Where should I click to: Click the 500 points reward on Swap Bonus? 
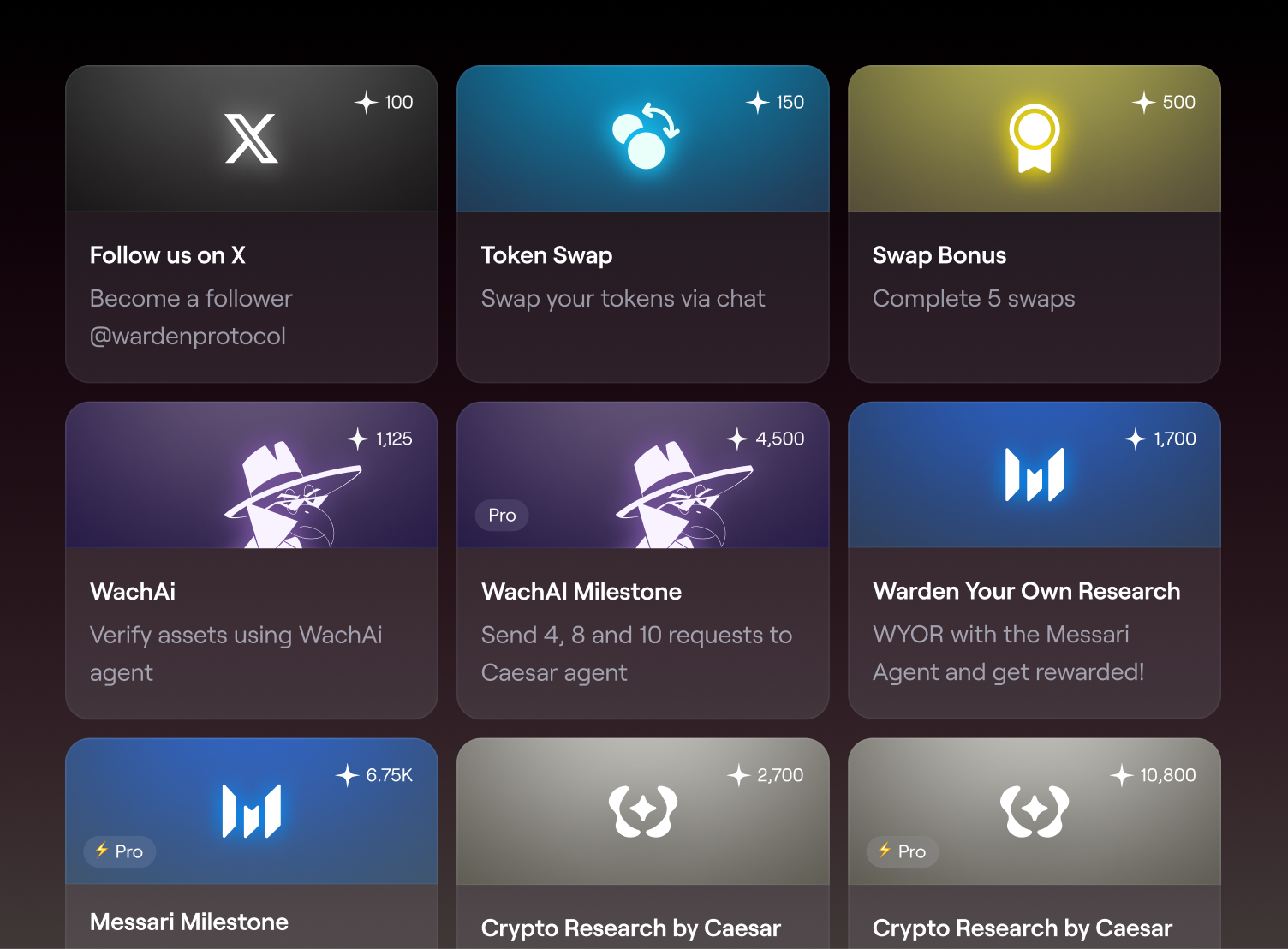(x=1165, y=103)
